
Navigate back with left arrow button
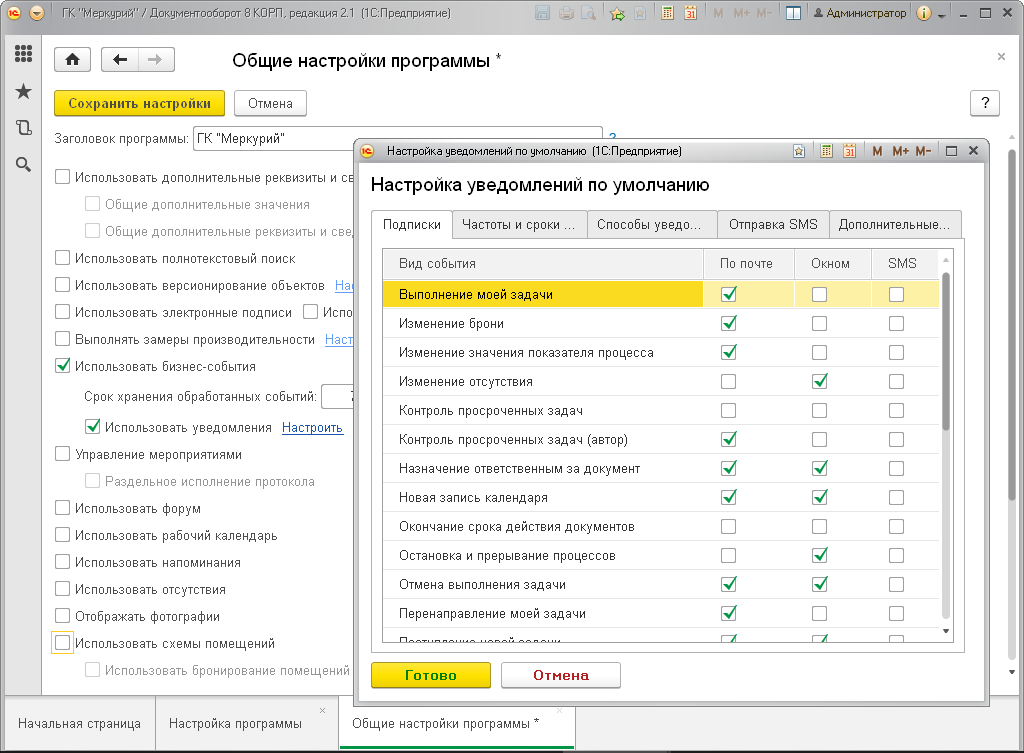(120, 60)
